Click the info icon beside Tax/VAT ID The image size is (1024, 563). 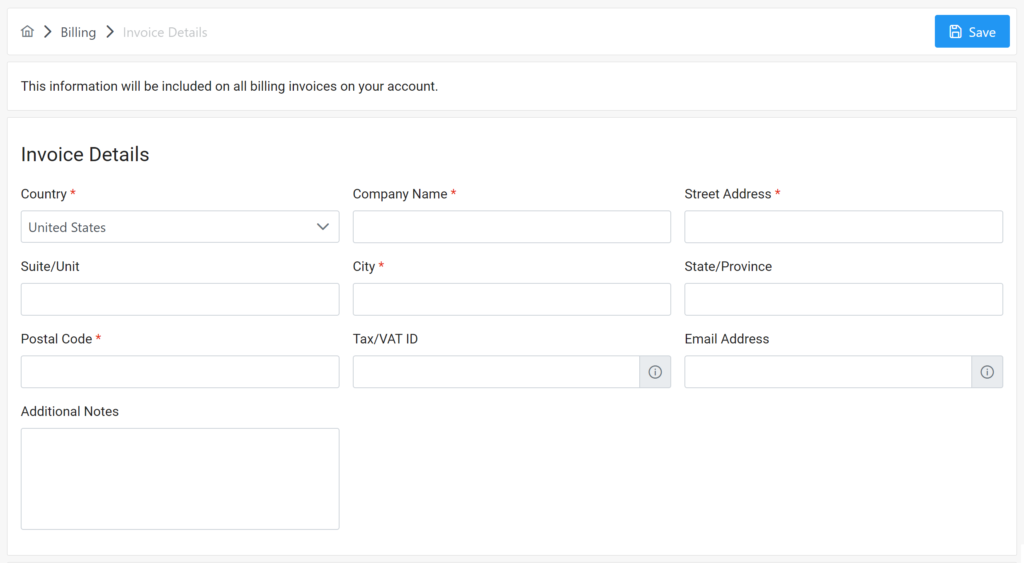[x=655, y=372]
